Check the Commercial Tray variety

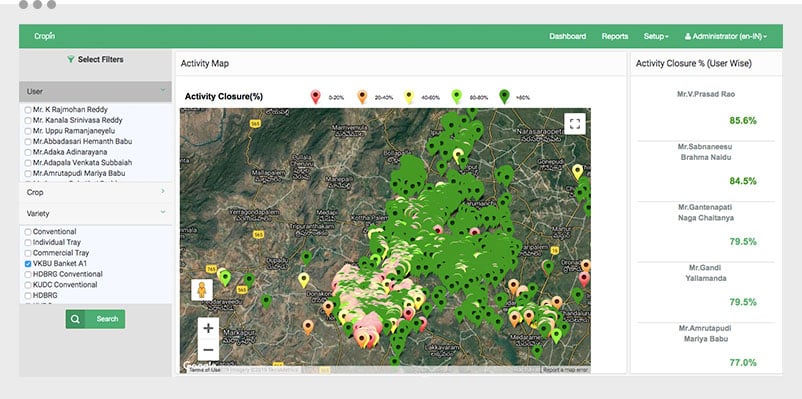pos(28,253)
